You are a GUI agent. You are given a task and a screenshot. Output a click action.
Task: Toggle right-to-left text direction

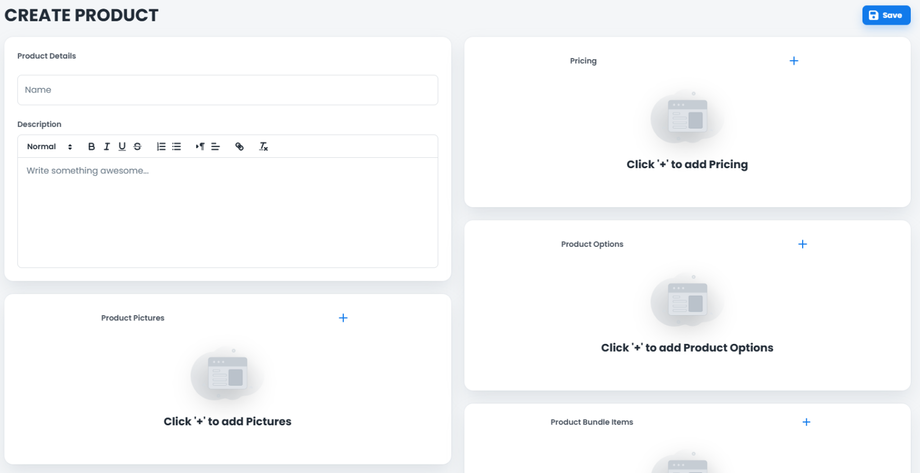(200, 147)
